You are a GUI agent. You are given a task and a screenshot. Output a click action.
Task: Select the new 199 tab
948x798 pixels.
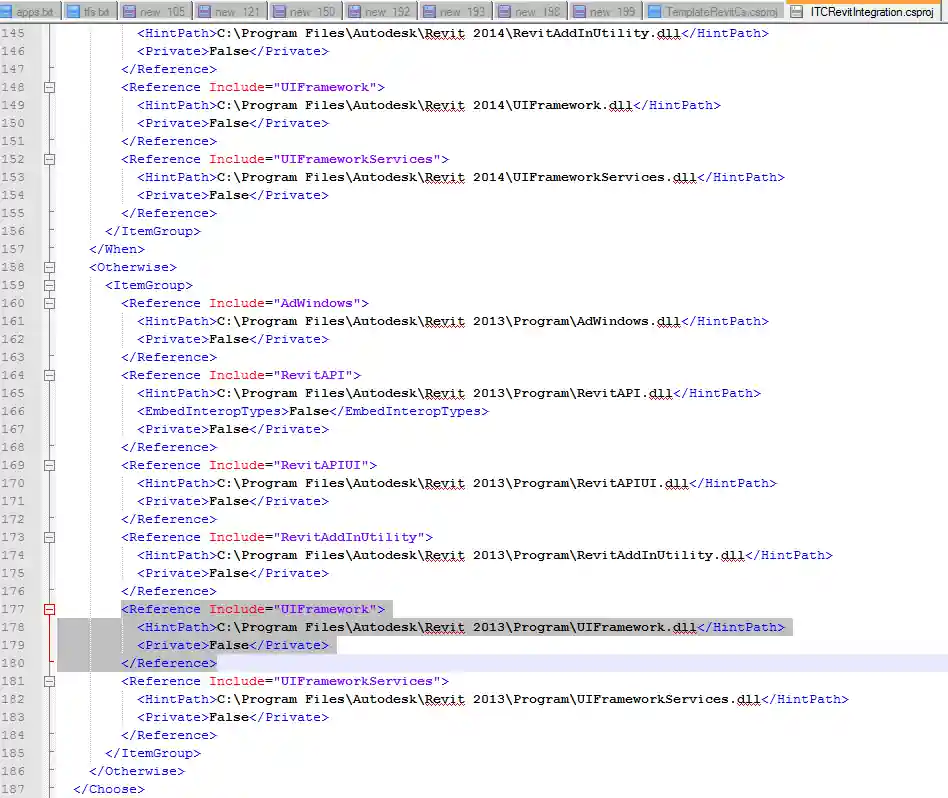(603, 12)
